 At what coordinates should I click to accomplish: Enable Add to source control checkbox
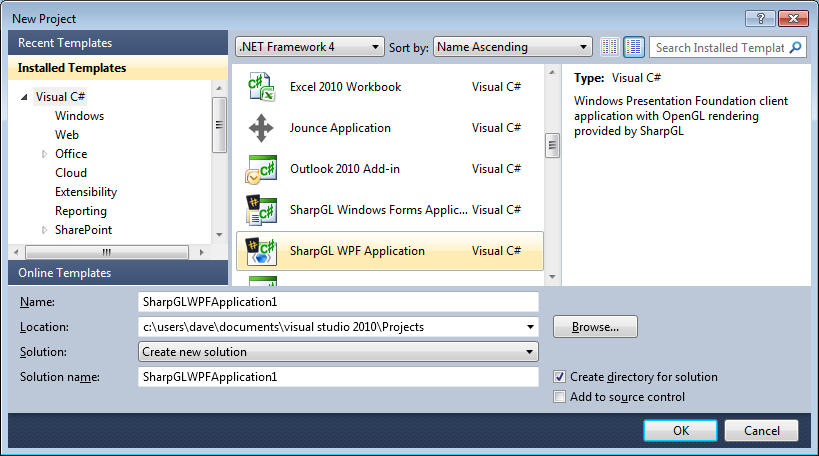[x=559, y=396]
